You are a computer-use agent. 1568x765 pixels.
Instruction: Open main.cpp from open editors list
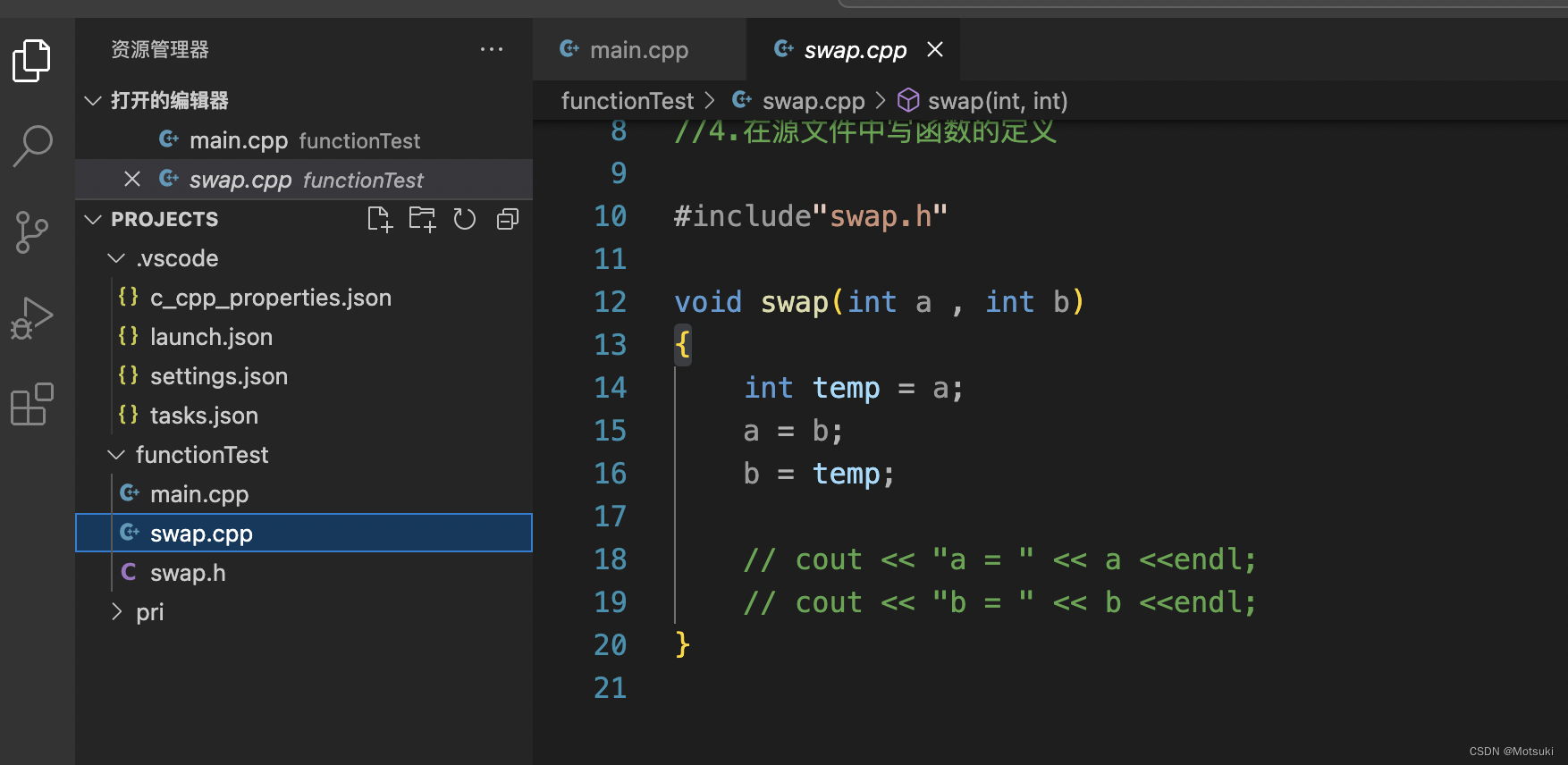pyautogui.click(x=304, y=140)
